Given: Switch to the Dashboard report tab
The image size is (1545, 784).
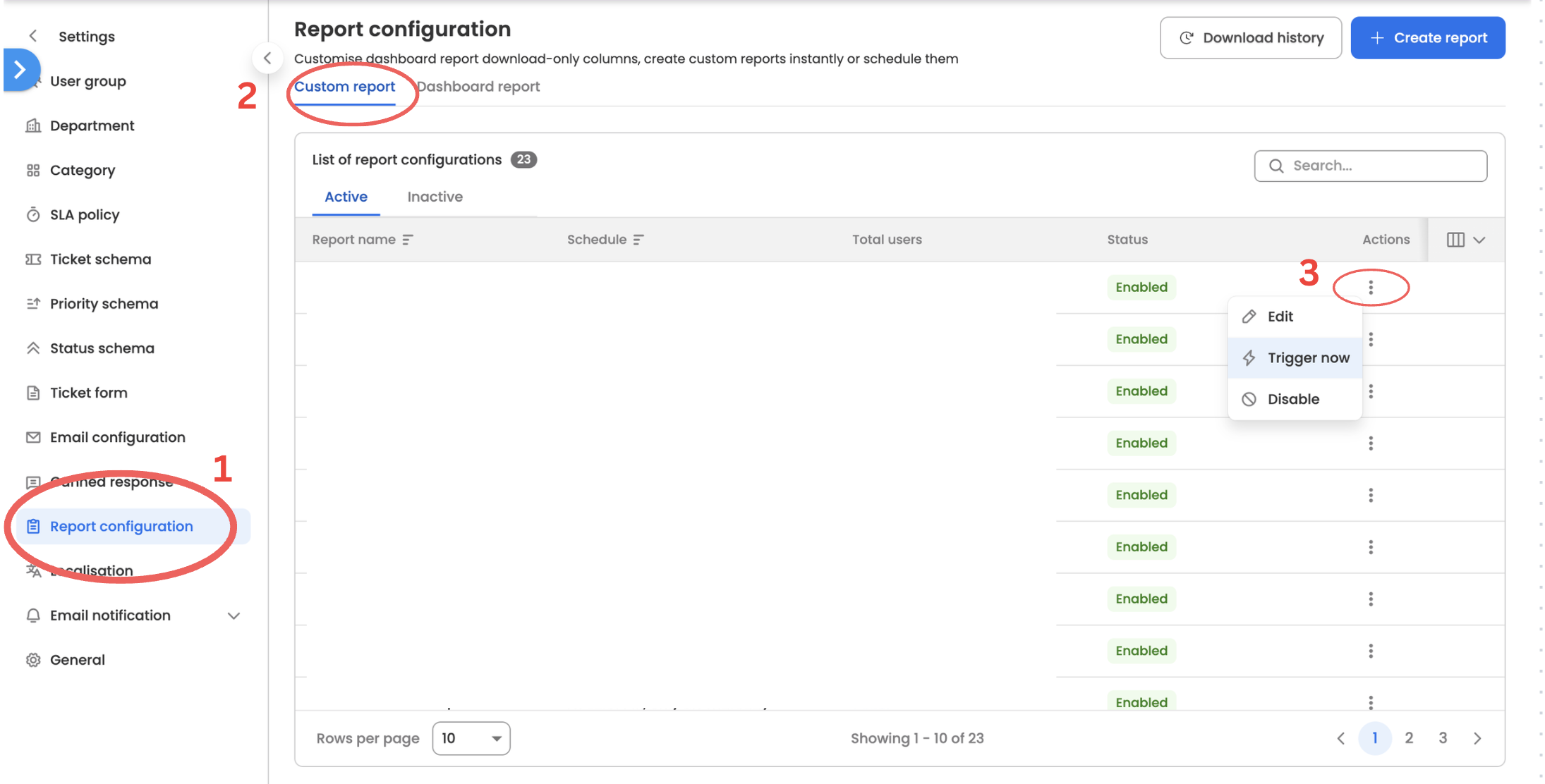Looking at the screenshot, I should click(x=478, y=87).
